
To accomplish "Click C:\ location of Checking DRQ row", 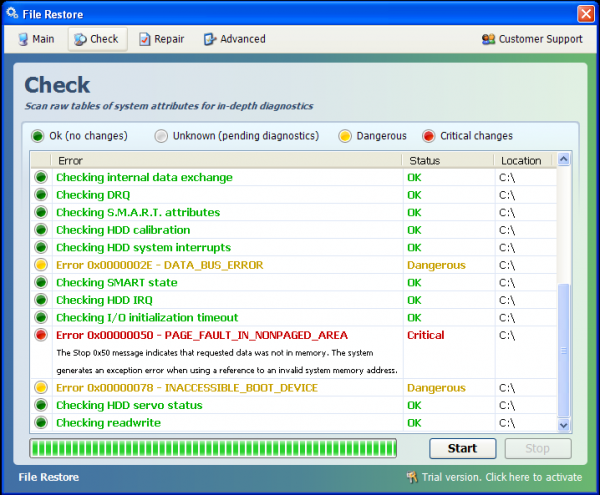I will [507, 195].
